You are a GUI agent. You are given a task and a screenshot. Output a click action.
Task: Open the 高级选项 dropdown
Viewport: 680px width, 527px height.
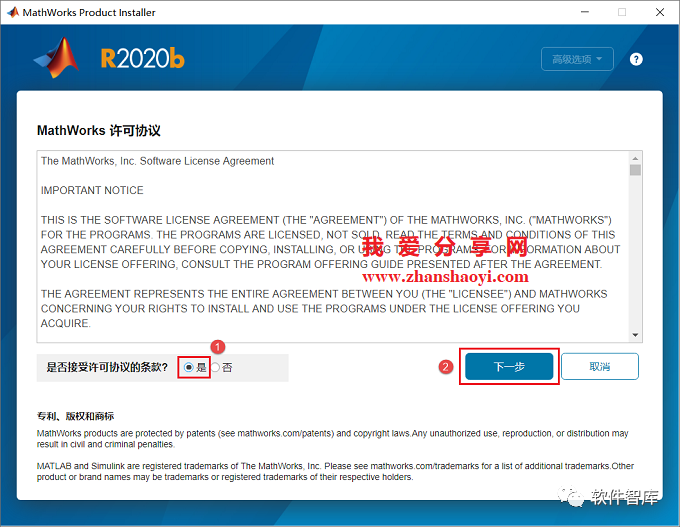pos(577,59)
